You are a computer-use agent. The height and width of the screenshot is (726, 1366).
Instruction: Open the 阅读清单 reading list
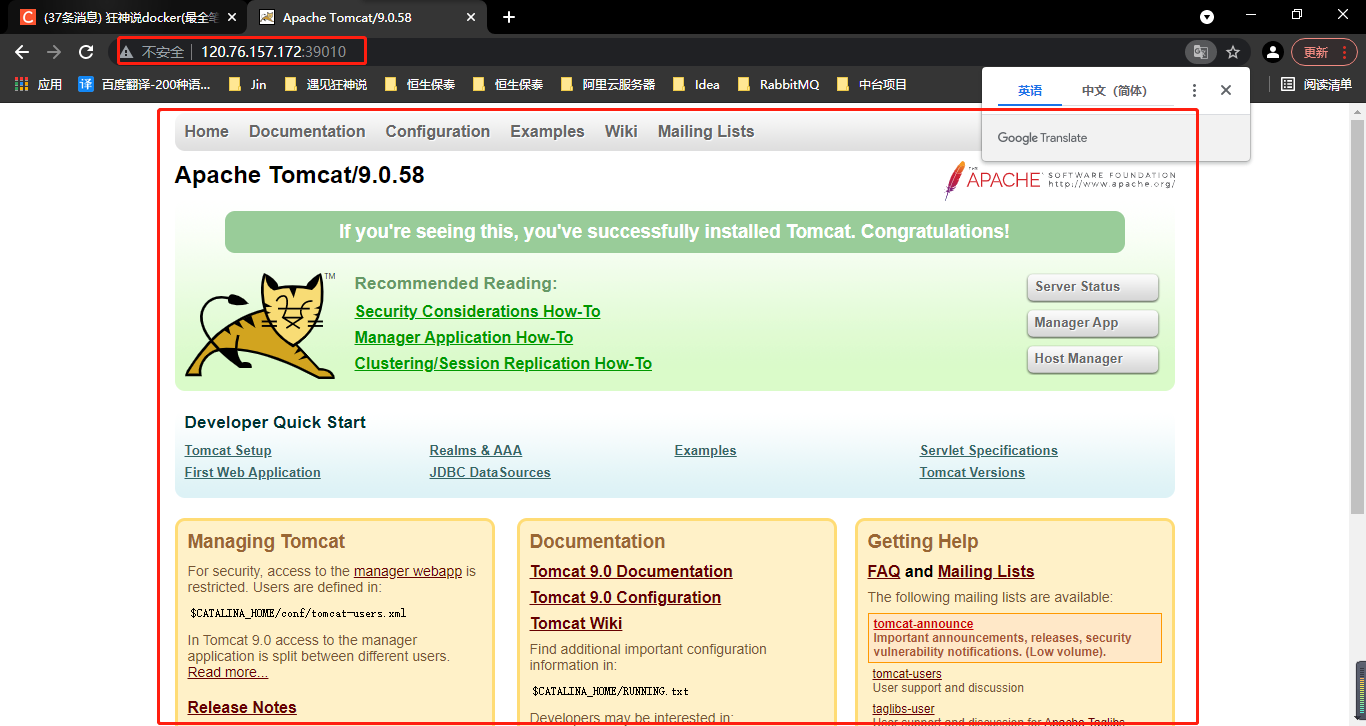coord(1316,85)
